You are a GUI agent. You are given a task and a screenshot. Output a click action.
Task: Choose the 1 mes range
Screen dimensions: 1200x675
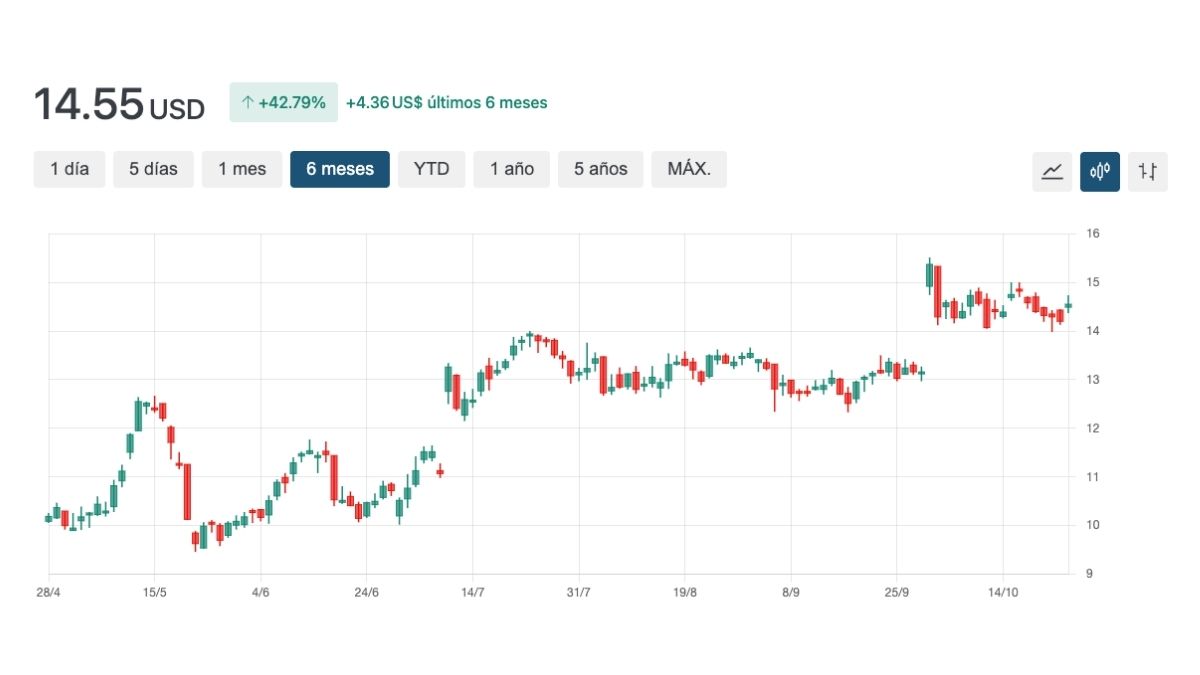coord(242,169)
